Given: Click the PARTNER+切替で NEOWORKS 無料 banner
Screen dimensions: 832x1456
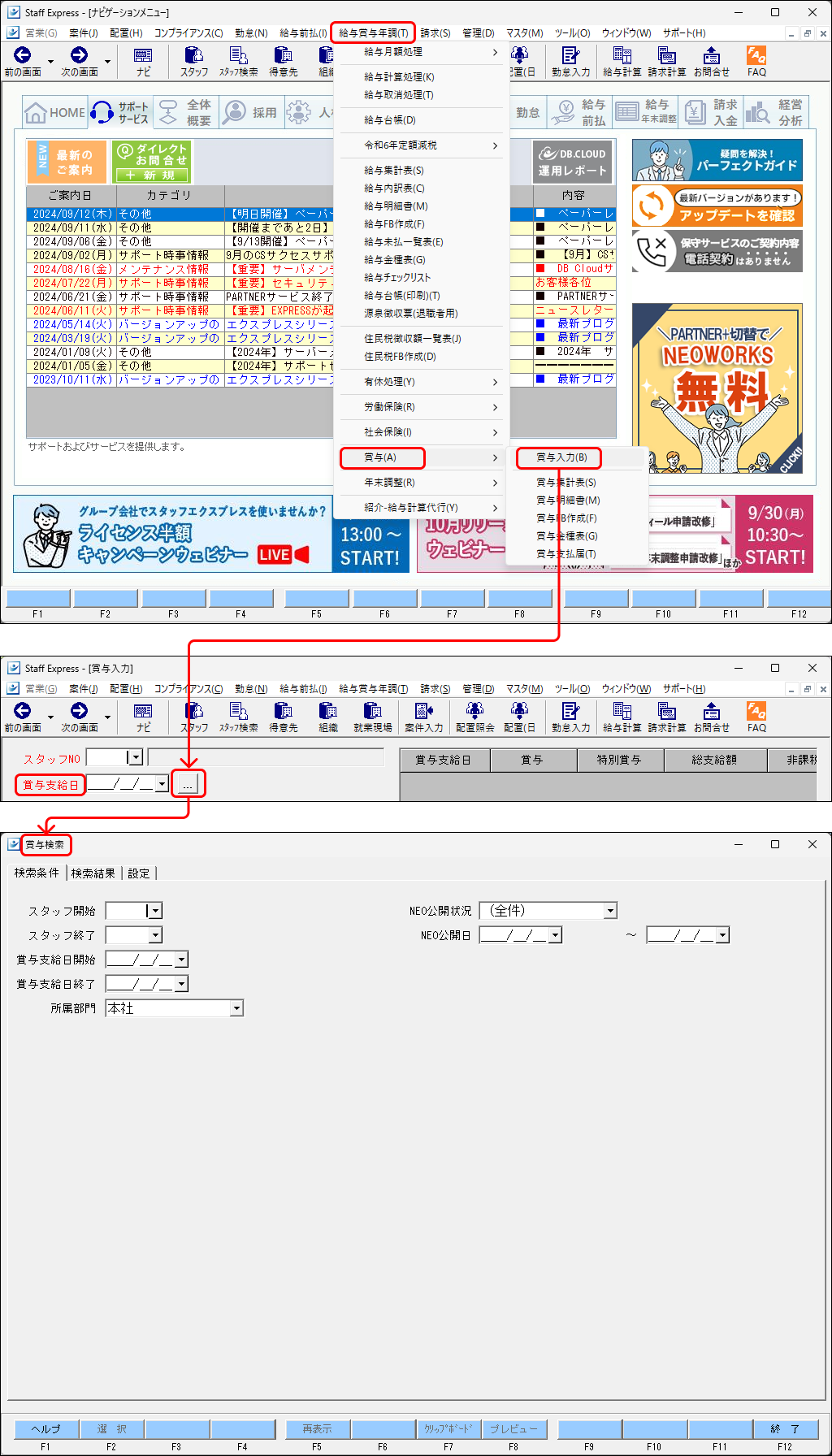Looking at the screenshot, I should tap(717, 388).
